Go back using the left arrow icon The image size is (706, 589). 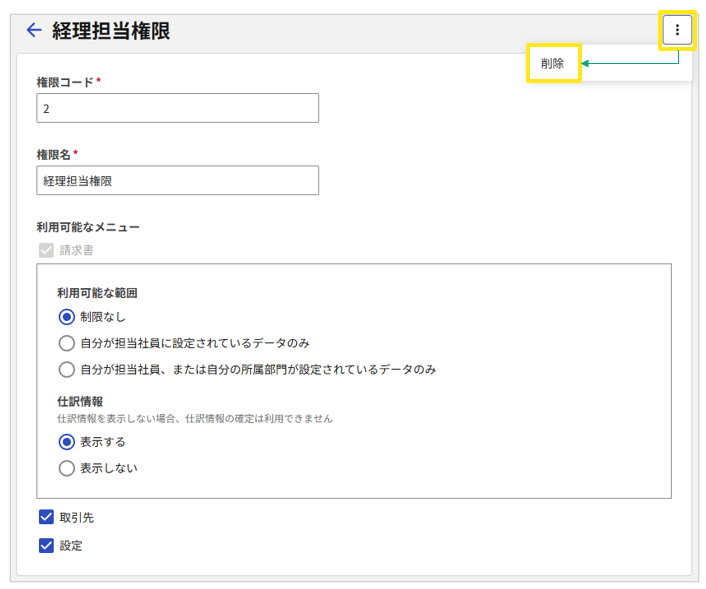point(34,30)
